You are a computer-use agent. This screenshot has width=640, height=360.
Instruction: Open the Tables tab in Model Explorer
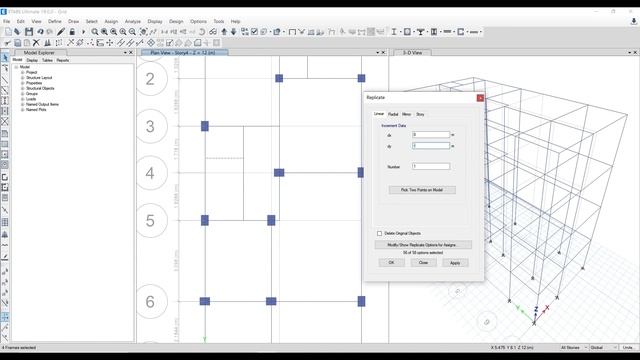[47, 60]
